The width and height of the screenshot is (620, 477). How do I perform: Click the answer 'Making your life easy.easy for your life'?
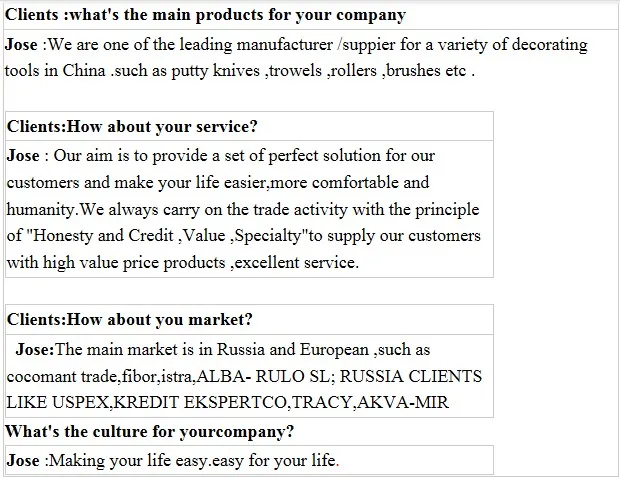tap(192, 461)
